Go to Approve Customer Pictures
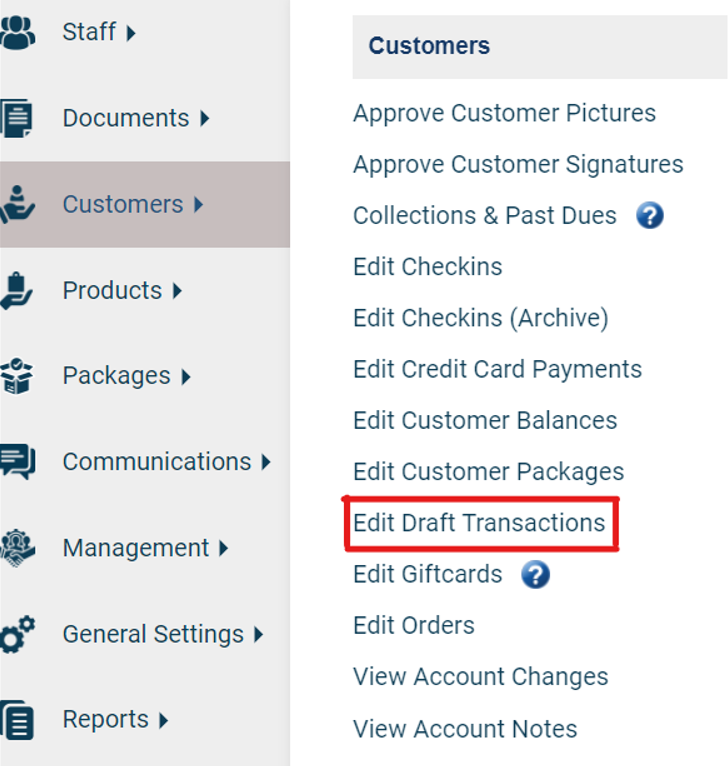 (504, 113)
